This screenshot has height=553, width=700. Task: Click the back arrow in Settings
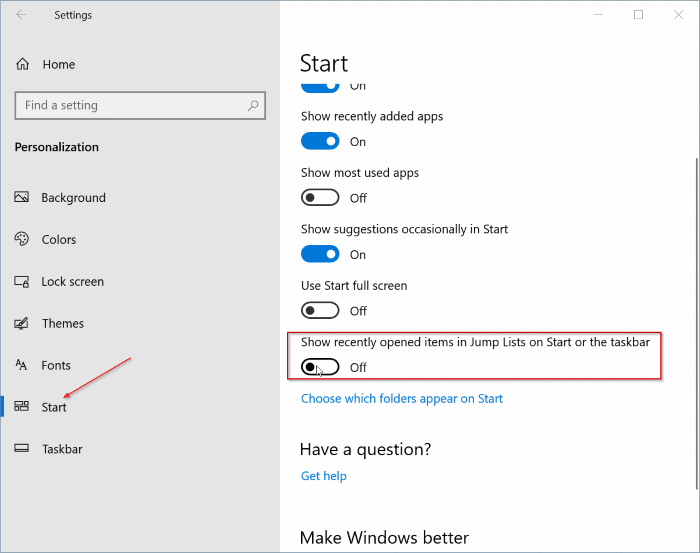(21, 15)
